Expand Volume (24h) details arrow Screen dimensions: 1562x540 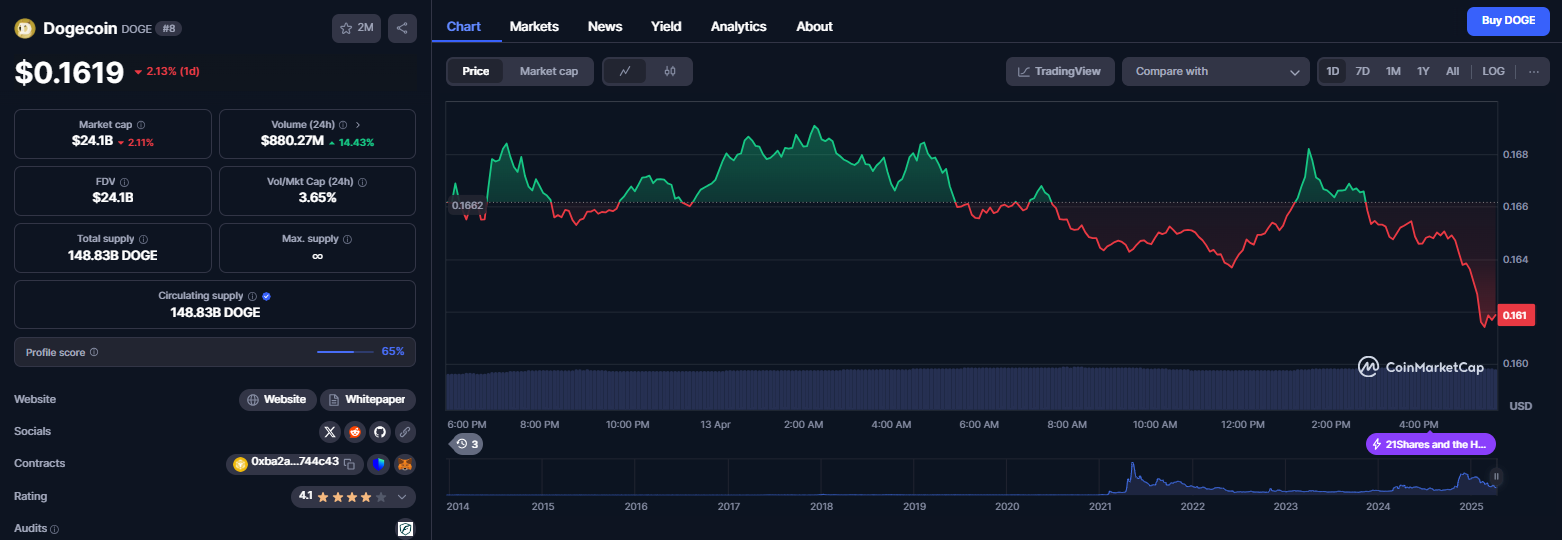[x=358, y=125]
